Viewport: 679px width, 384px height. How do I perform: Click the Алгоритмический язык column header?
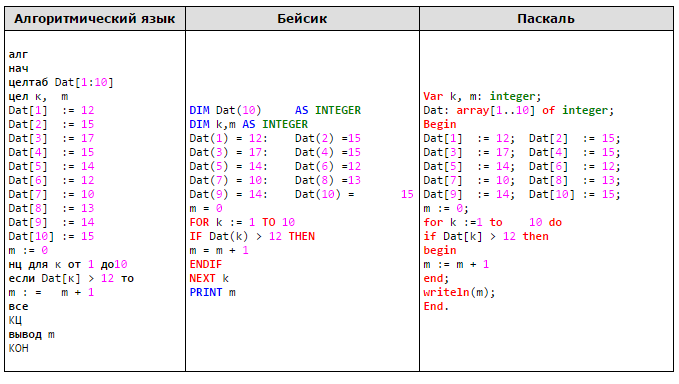tap(95, 19)
